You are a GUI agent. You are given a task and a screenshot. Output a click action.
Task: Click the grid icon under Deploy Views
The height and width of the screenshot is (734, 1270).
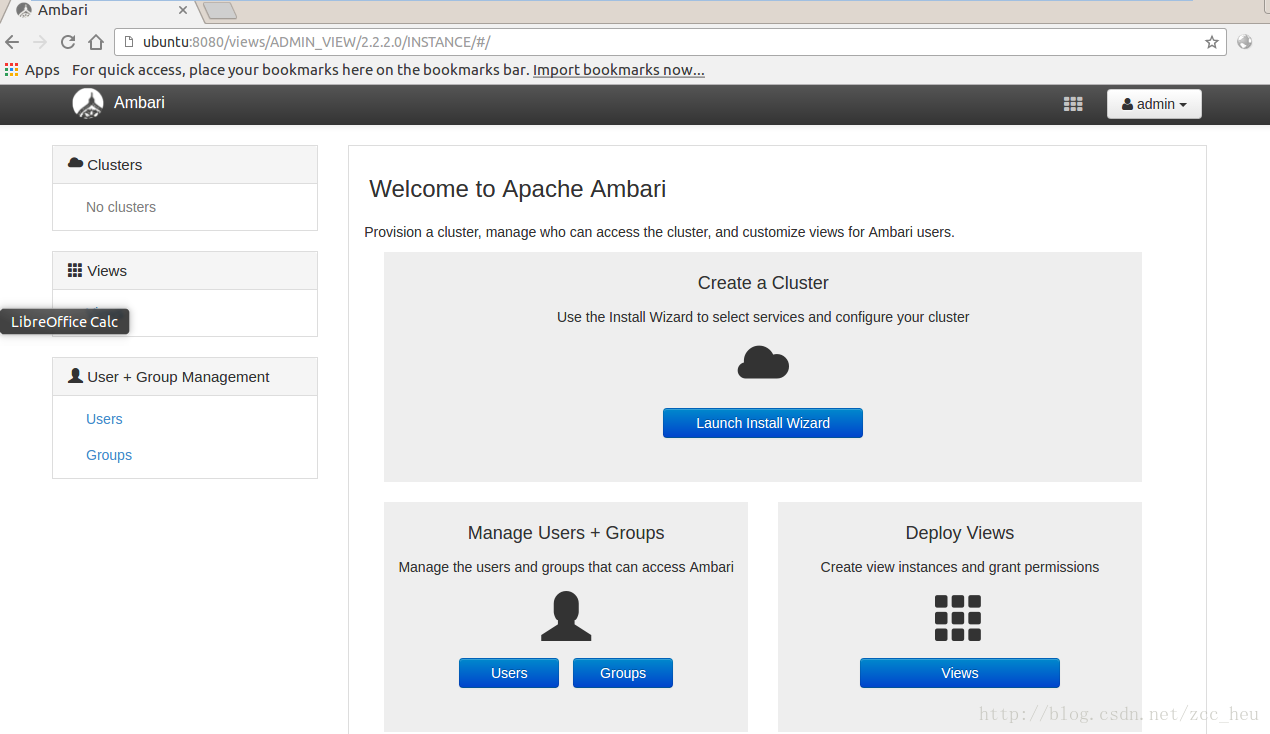tap(958, 618)
